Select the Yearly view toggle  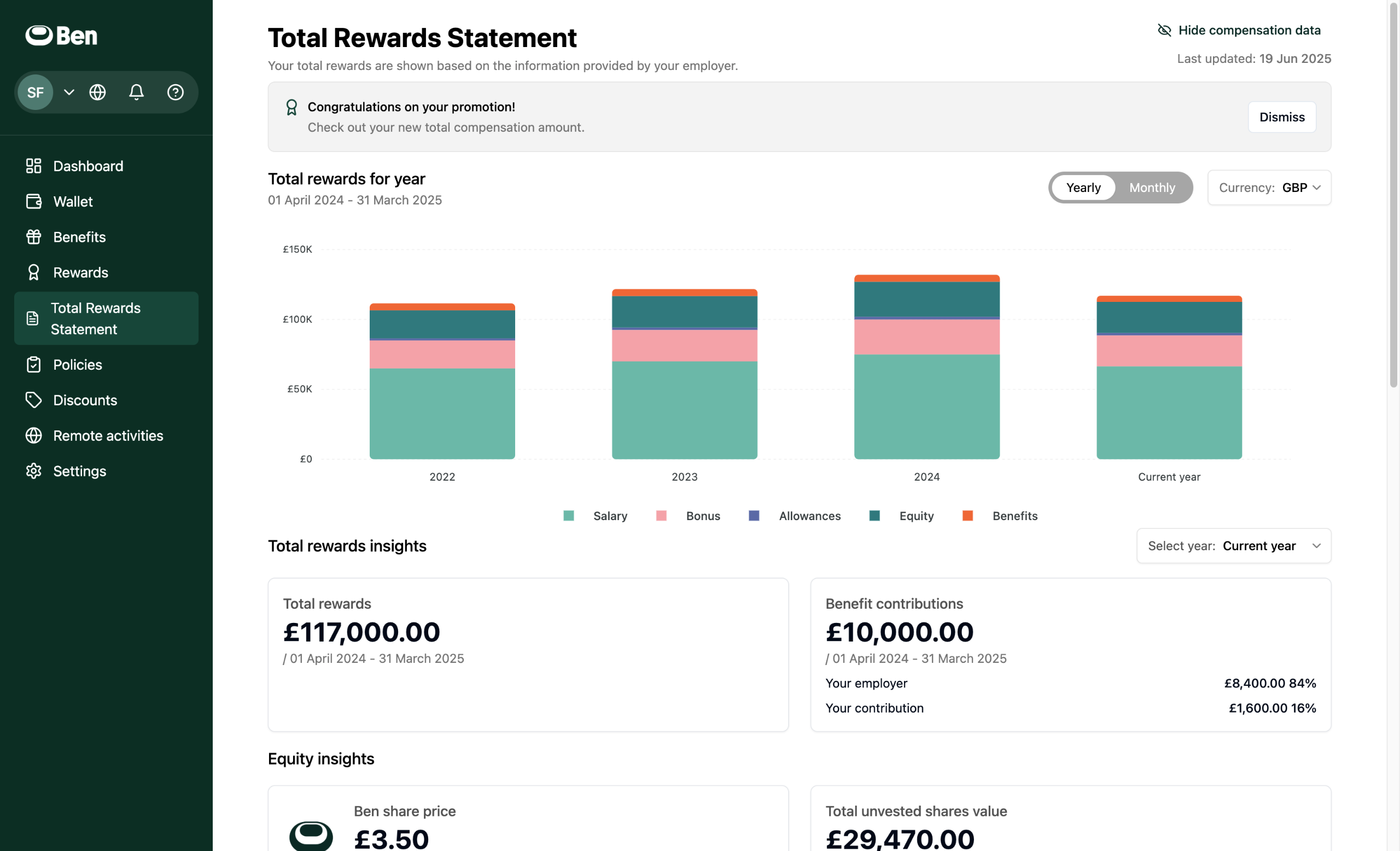[x=1083, y=188]
